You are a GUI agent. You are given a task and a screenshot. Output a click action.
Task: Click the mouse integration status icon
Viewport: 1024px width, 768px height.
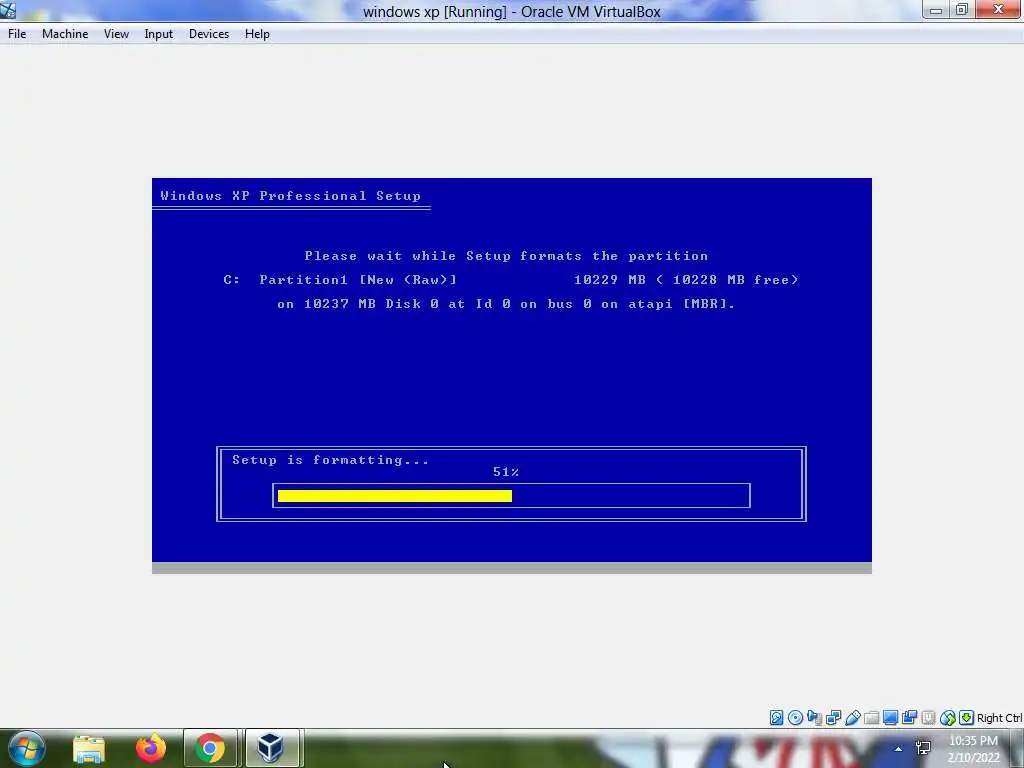pyautogui.click(x=948, y=718)
